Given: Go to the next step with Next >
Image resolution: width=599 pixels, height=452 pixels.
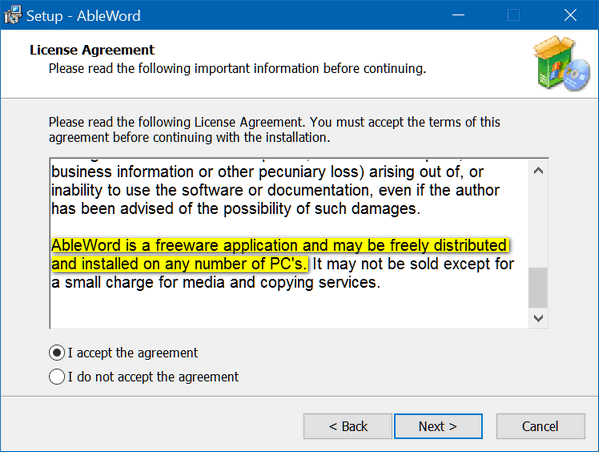Looking at the screenshot, I should (438, 426).
